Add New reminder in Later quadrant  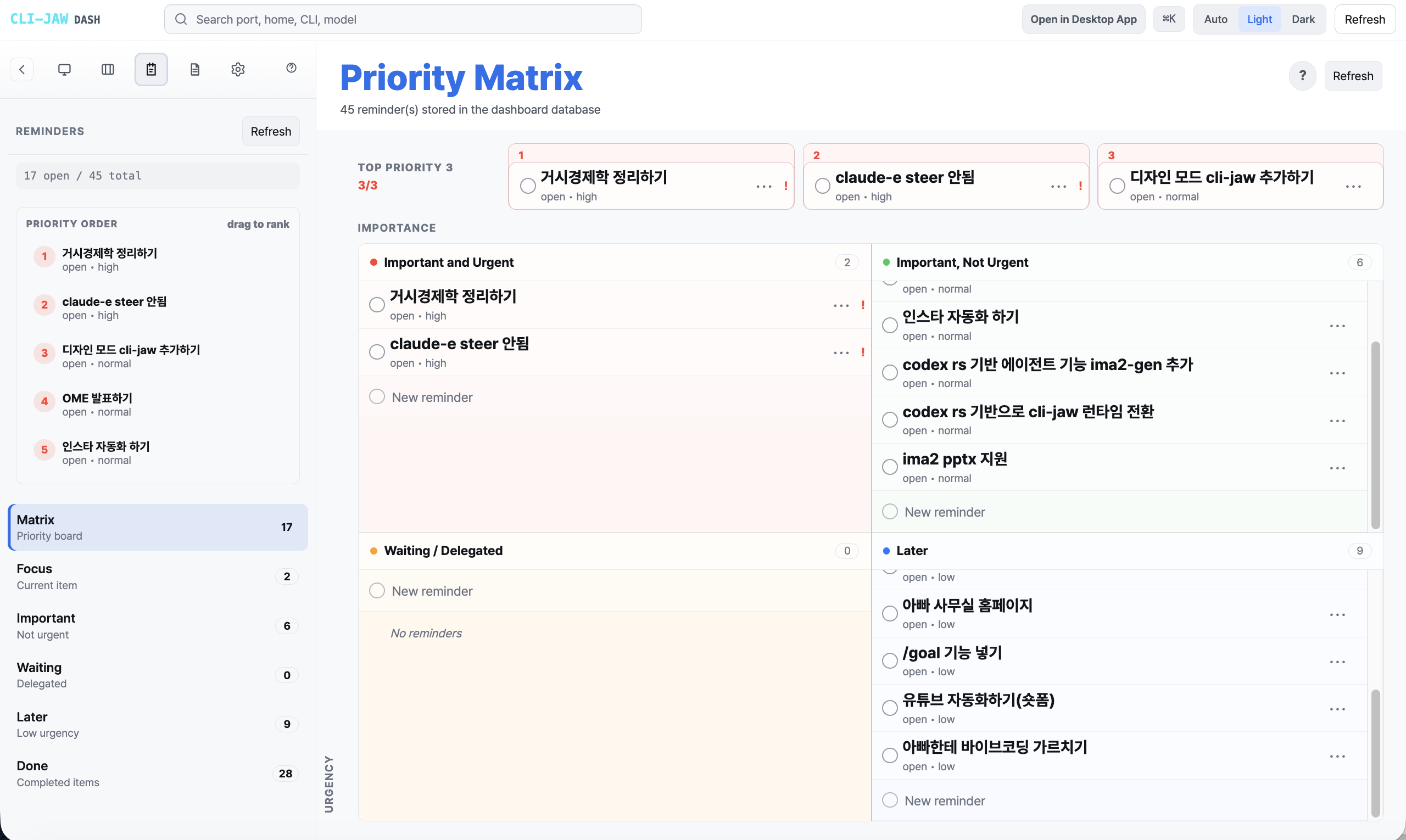pos(1119,800)
